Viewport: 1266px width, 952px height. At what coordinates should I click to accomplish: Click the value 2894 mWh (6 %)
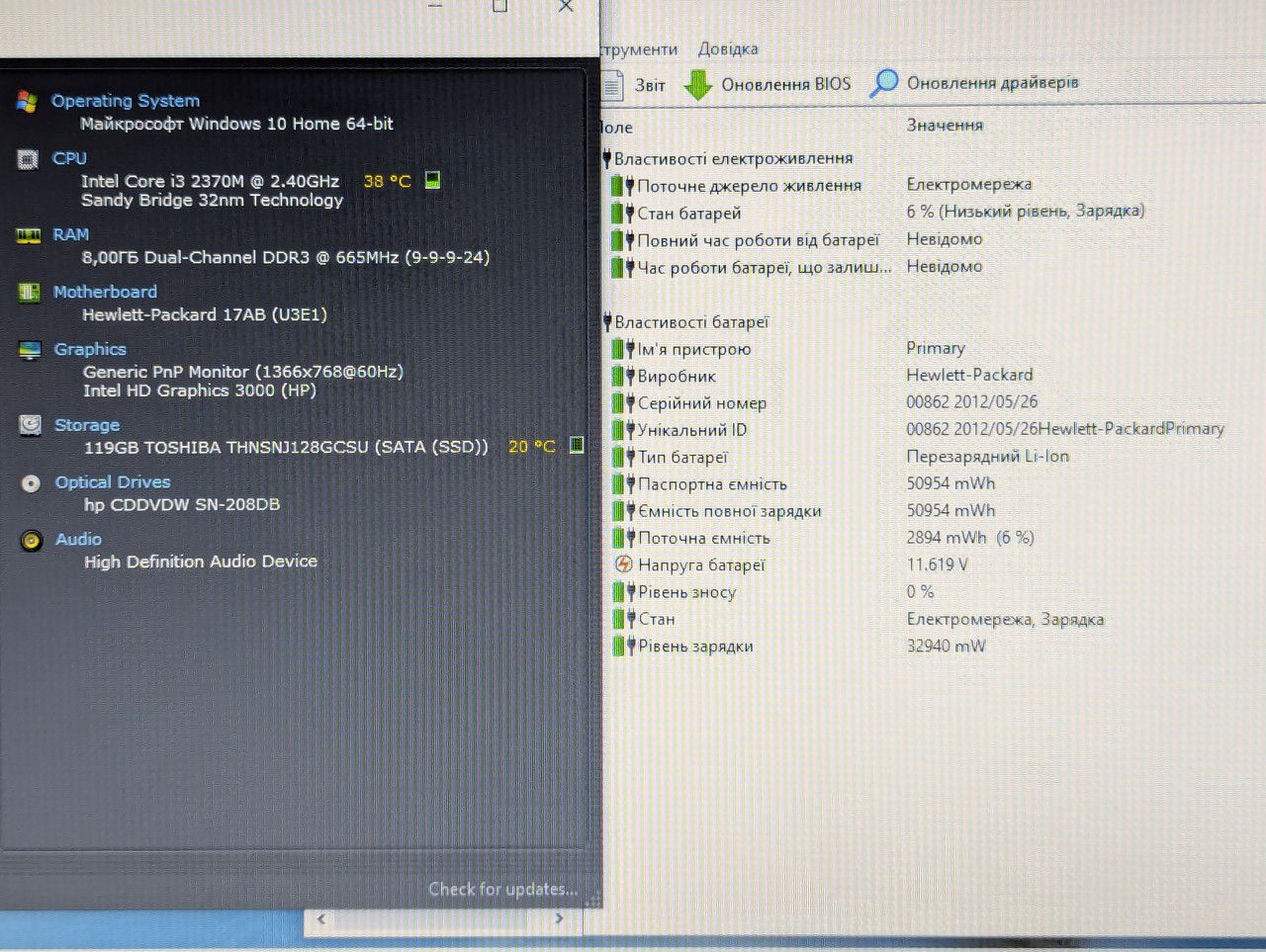point(970,538)
